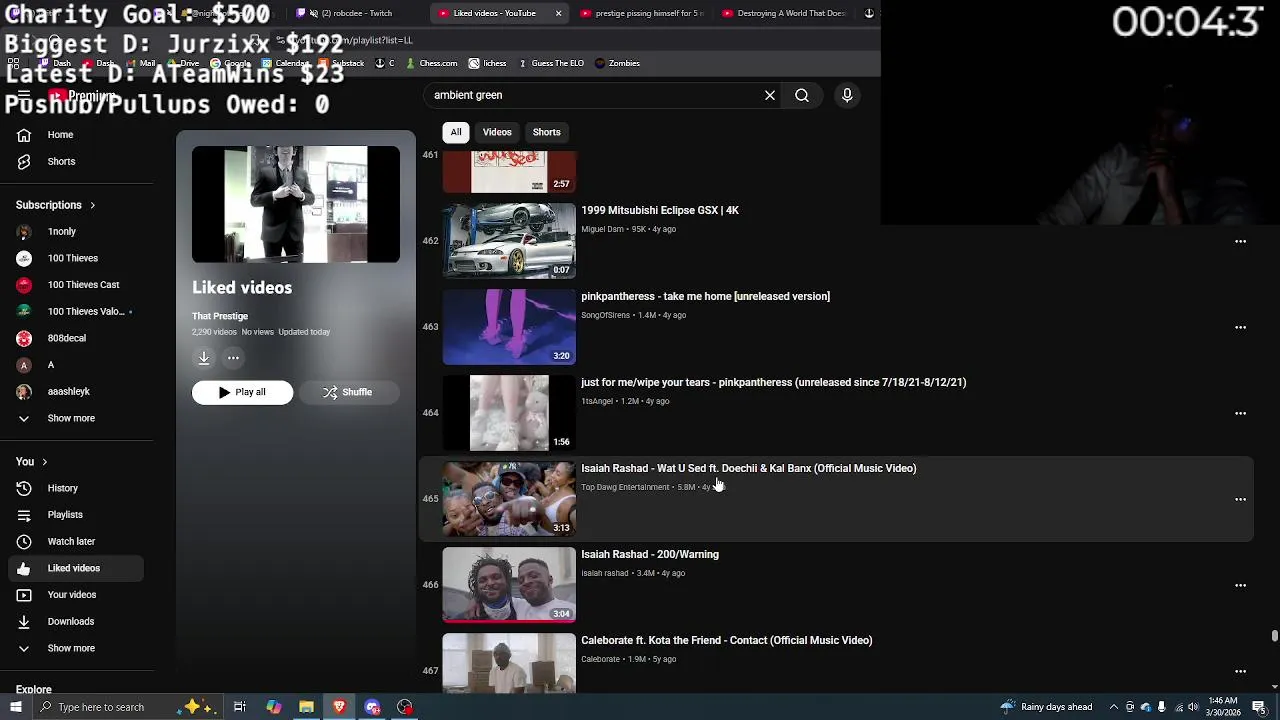
Task: Open the Liked videos playlist cover thumbnail
Action: 296,205
